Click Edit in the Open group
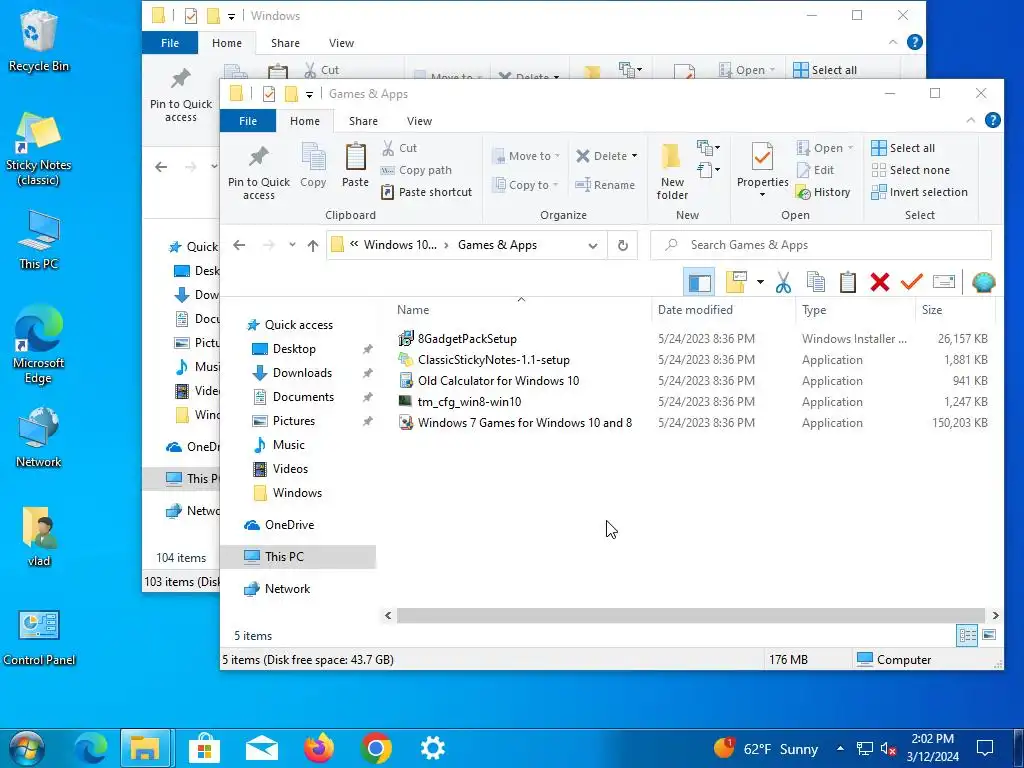The height and width of the screenshot is (768, 1024). [815, 170]
